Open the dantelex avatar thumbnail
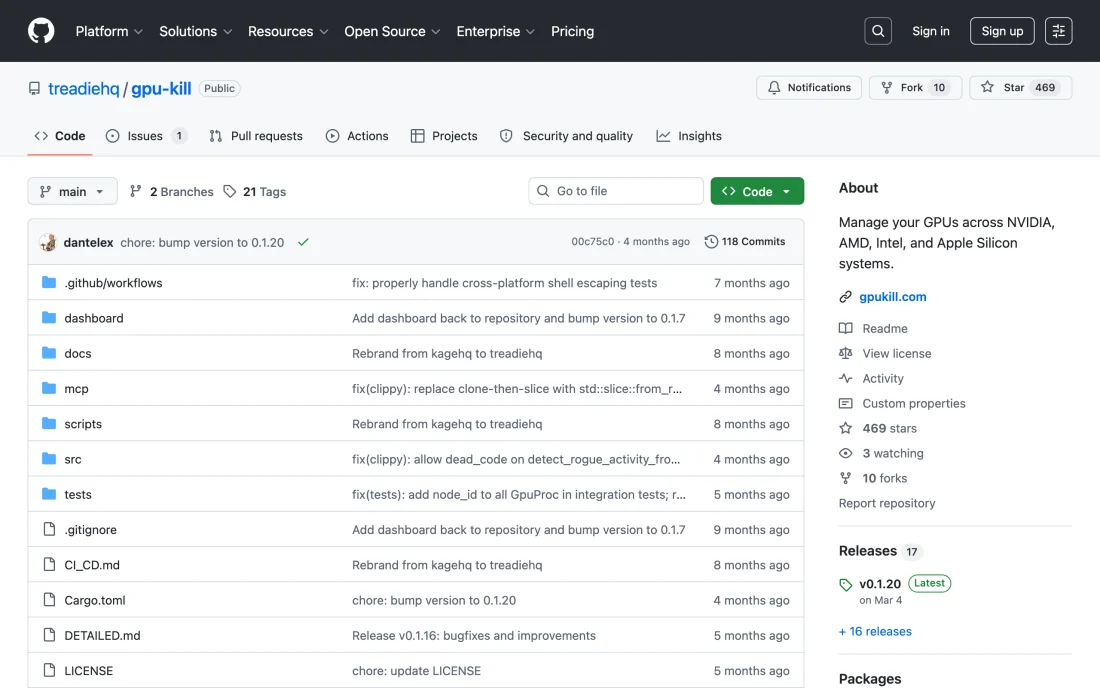Screen dimensions: 1100x688 pos(48,242)
